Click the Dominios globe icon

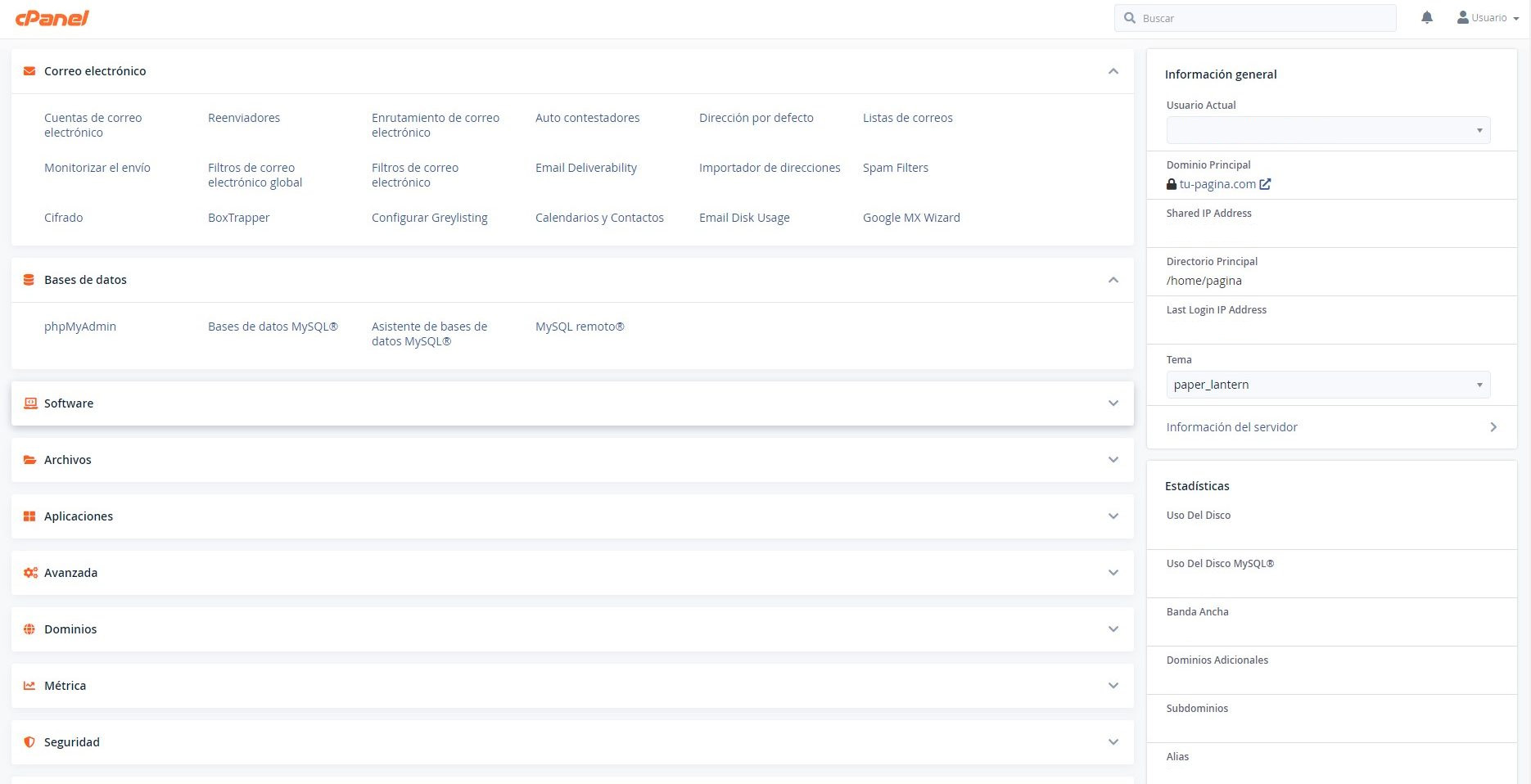[29, 629]
